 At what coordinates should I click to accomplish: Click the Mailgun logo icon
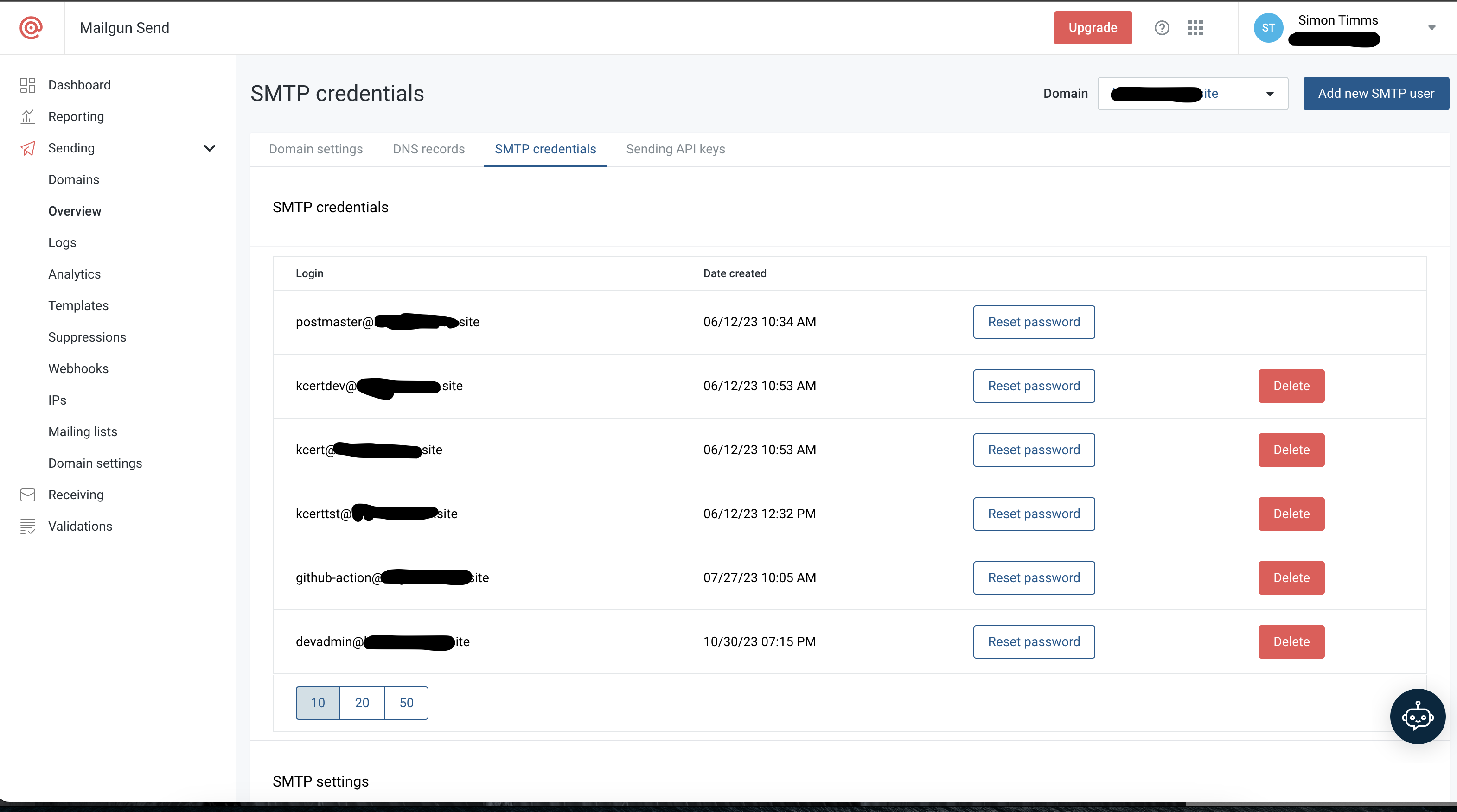tap(31, 28)
